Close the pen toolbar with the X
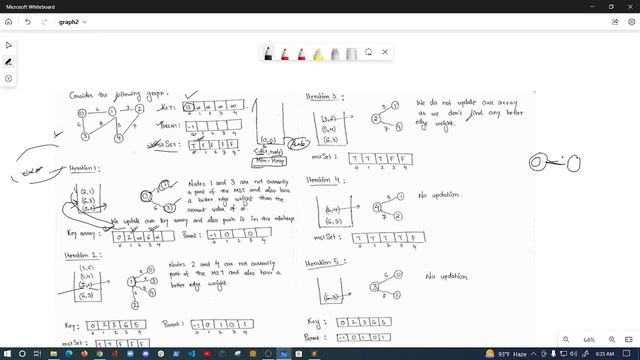 click(385, 52)
